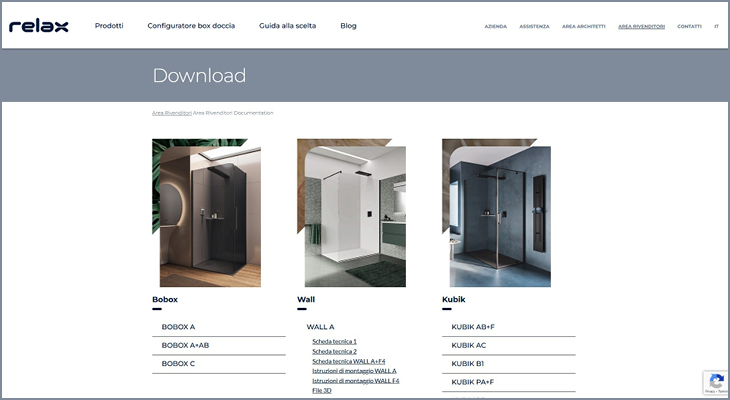Go to Guida alla scelta
Image resolution: width=730 pixels, height=400 pixels.
pyautogui.click(x=287, y=26)
